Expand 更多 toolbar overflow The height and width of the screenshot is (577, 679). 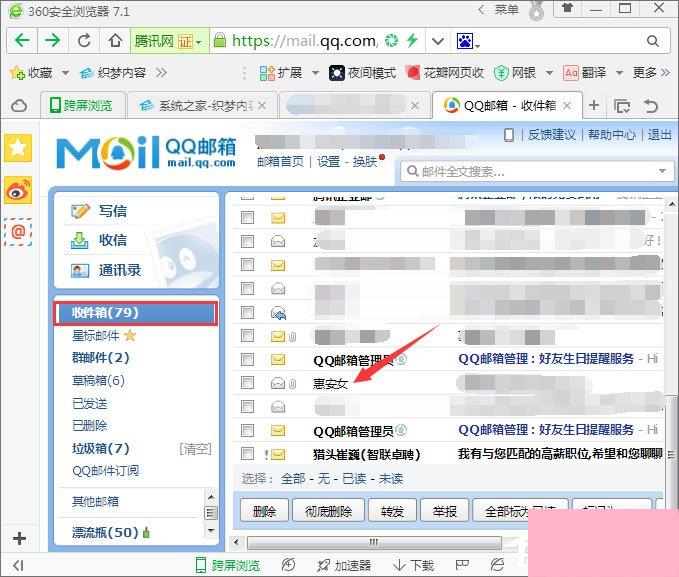[x=651, y=73]
